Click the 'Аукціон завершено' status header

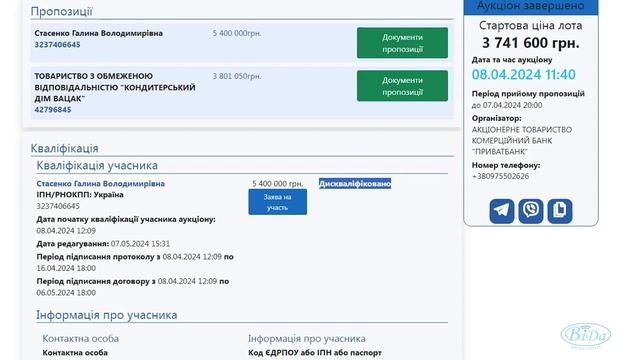[x=531, y=6]
